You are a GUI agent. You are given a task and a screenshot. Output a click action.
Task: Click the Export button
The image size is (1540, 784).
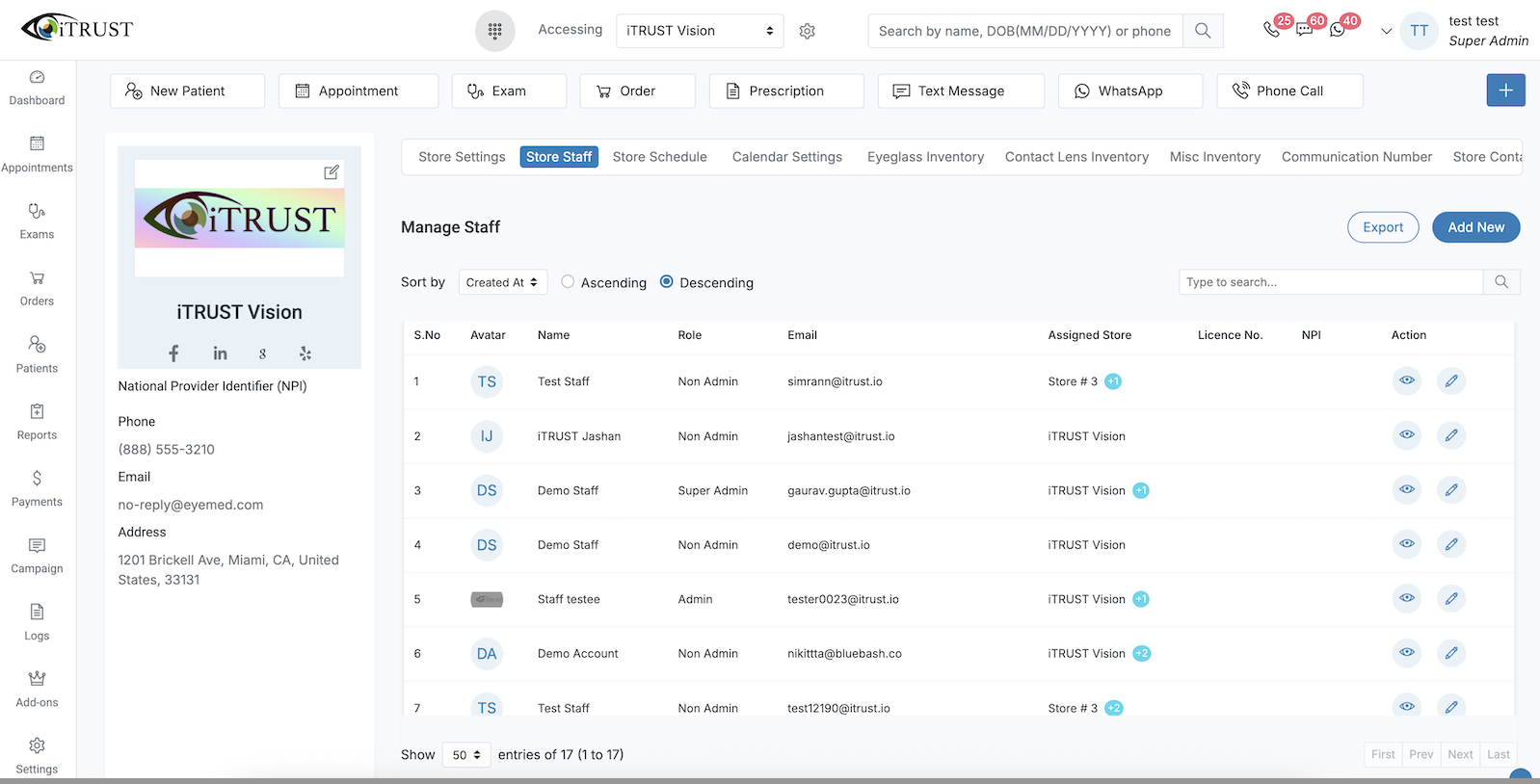pos(1383,227)
